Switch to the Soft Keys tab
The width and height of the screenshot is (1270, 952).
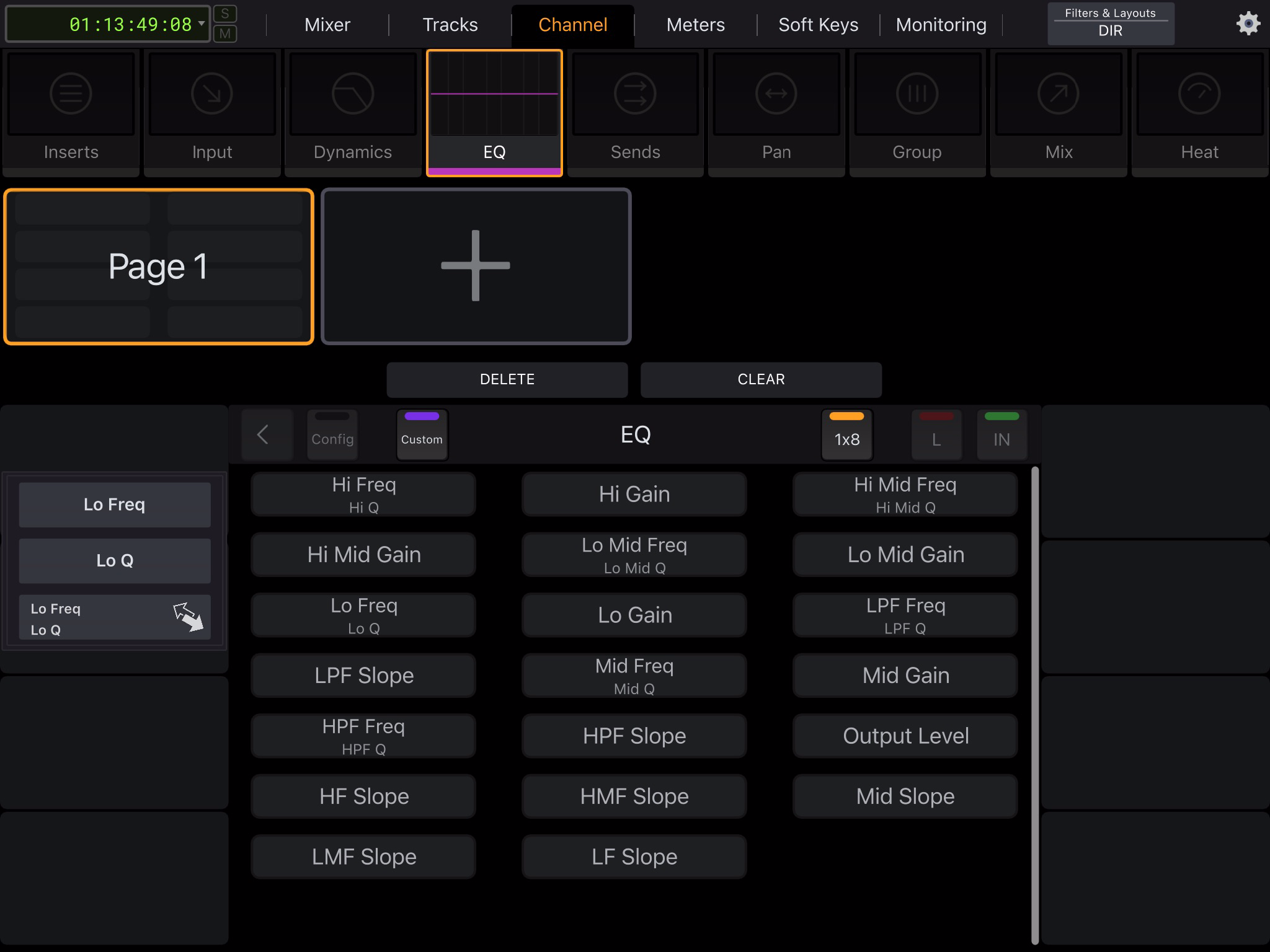coord(818,25)
